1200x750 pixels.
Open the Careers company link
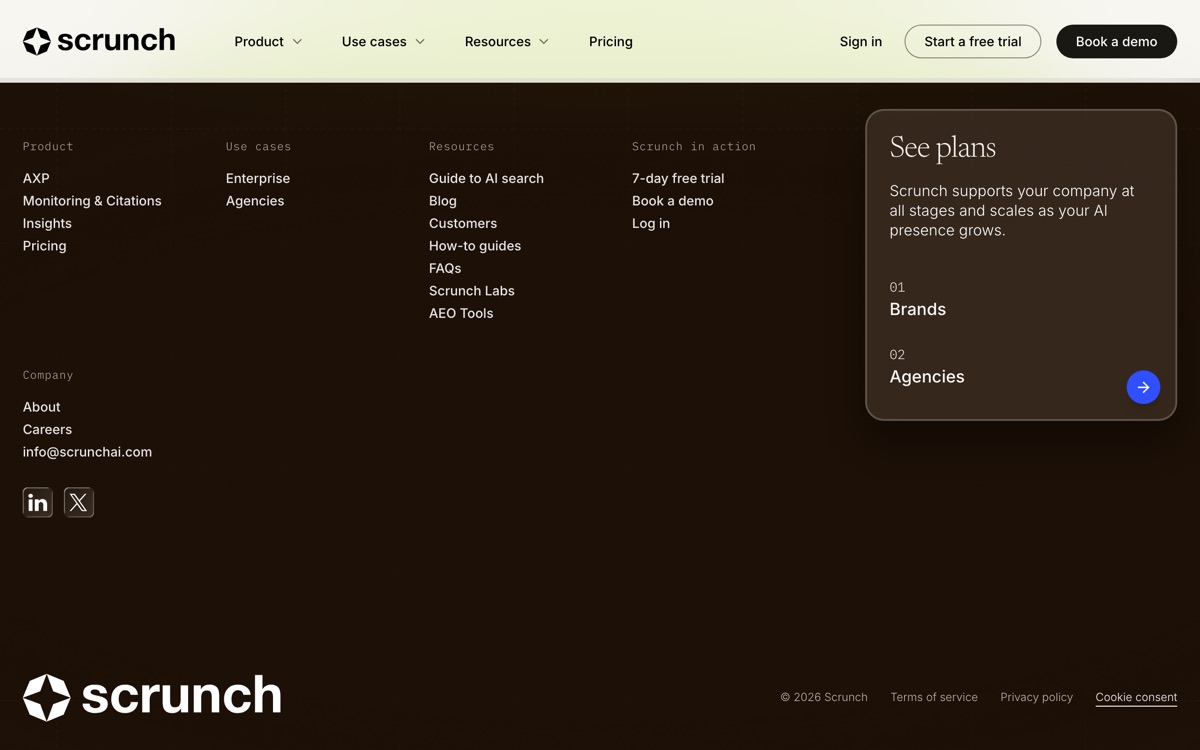click(x=47, y=429)
